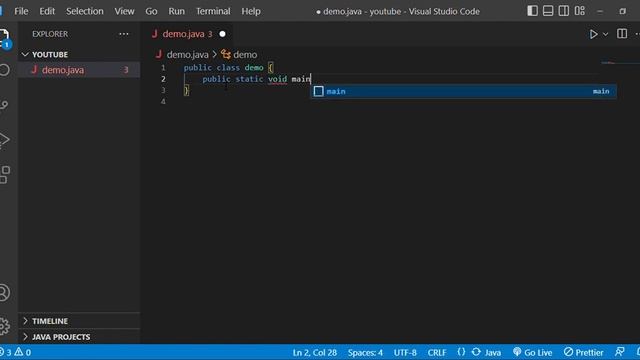Image resolution: width=640 pixels, height=360 pixels.
Task: Click Prettier status bar item
Action: 584,352
